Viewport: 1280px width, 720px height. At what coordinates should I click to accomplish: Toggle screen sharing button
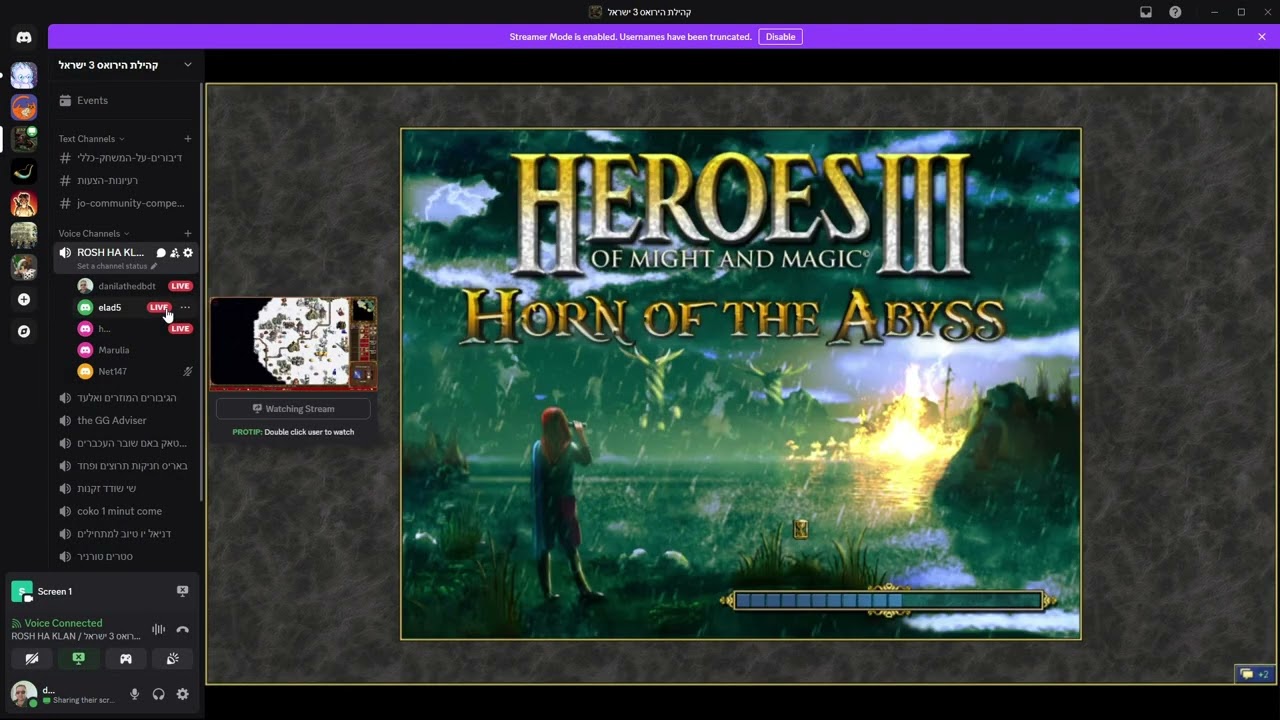79,659
